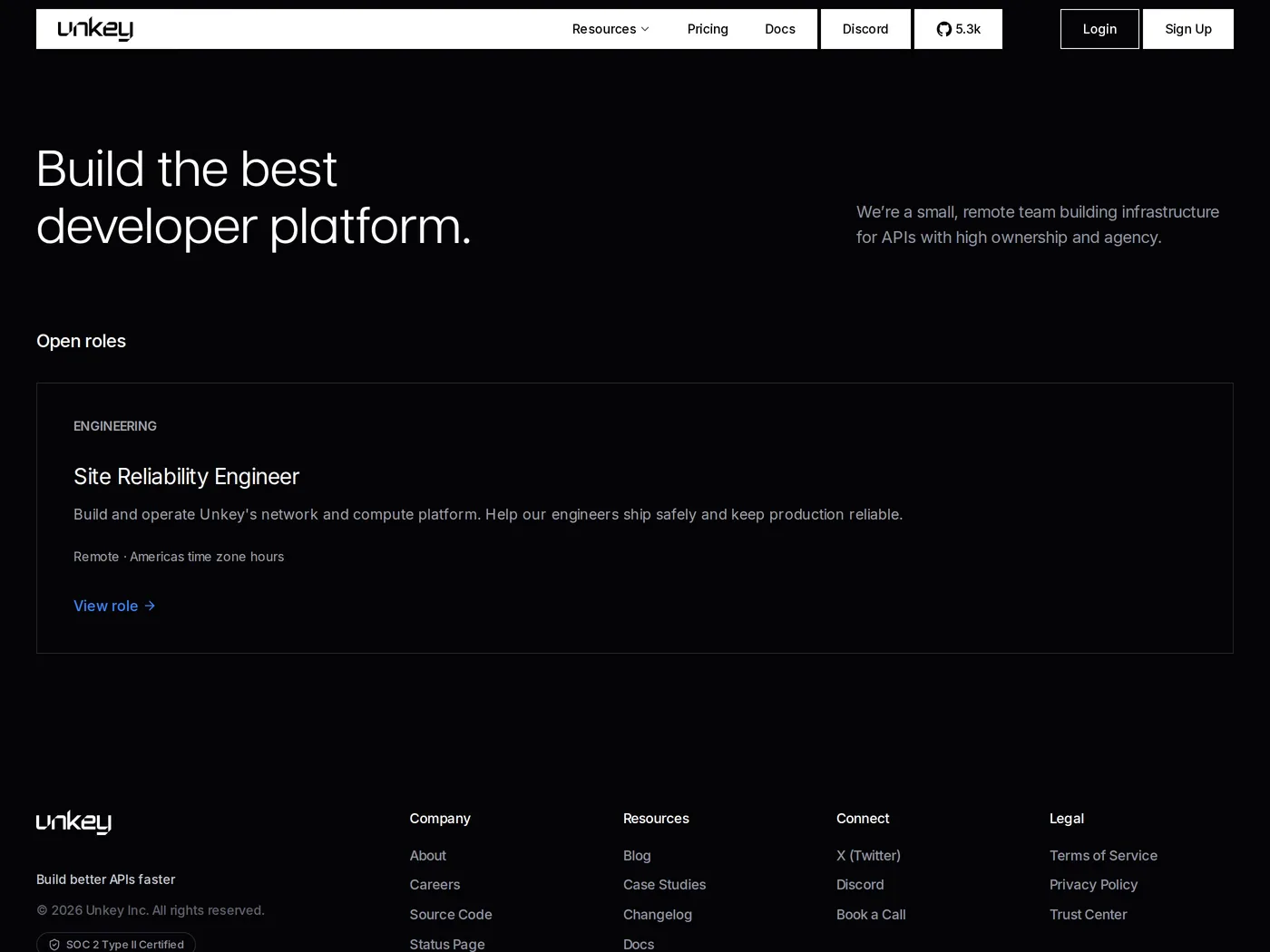Click the Company footer column heading
Image resolution: width=1270 pixels, height=952 pixels.
click(x=440, y=818)
